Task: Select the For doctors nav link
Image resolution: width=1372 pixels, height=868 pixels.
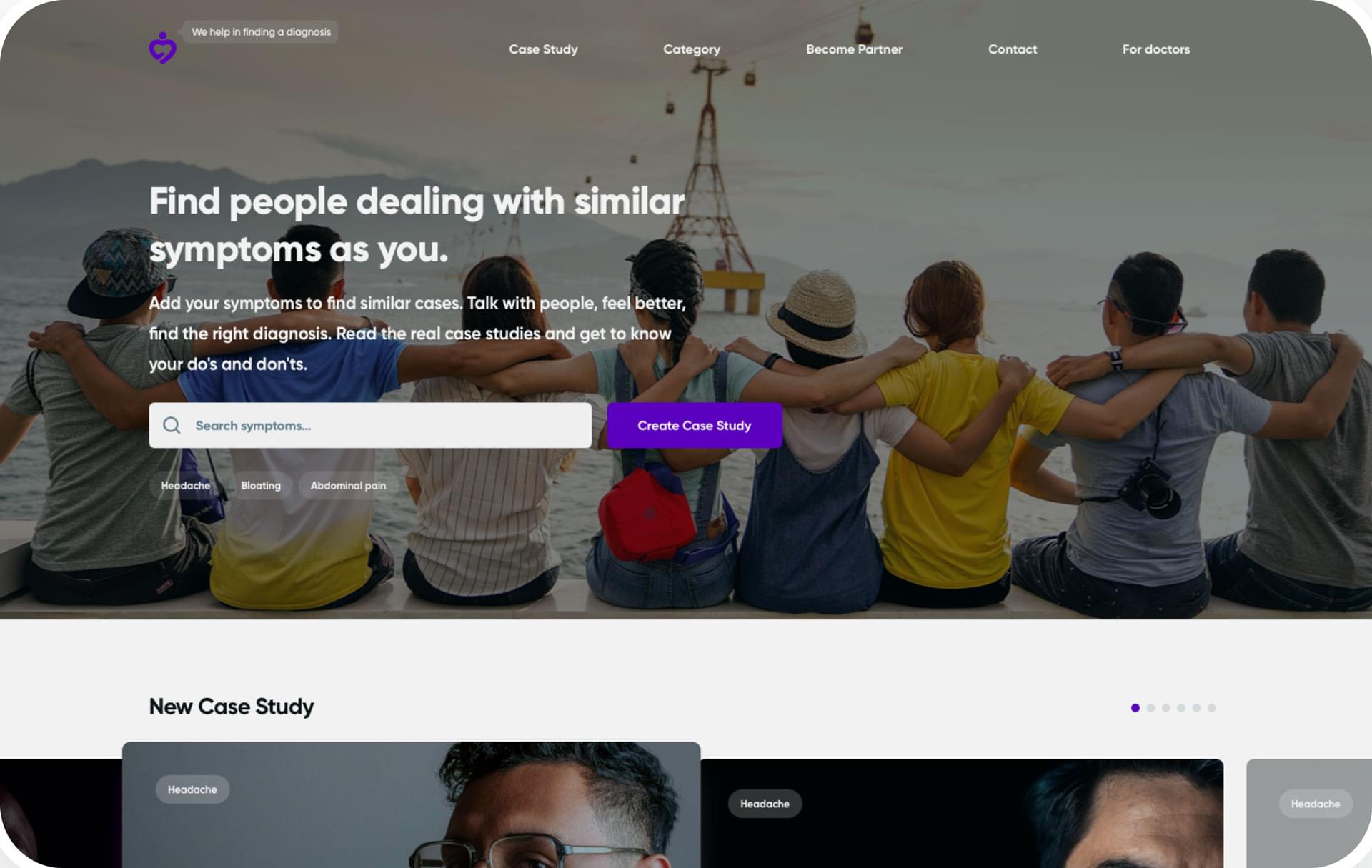Action: (x=1155, y=49)
